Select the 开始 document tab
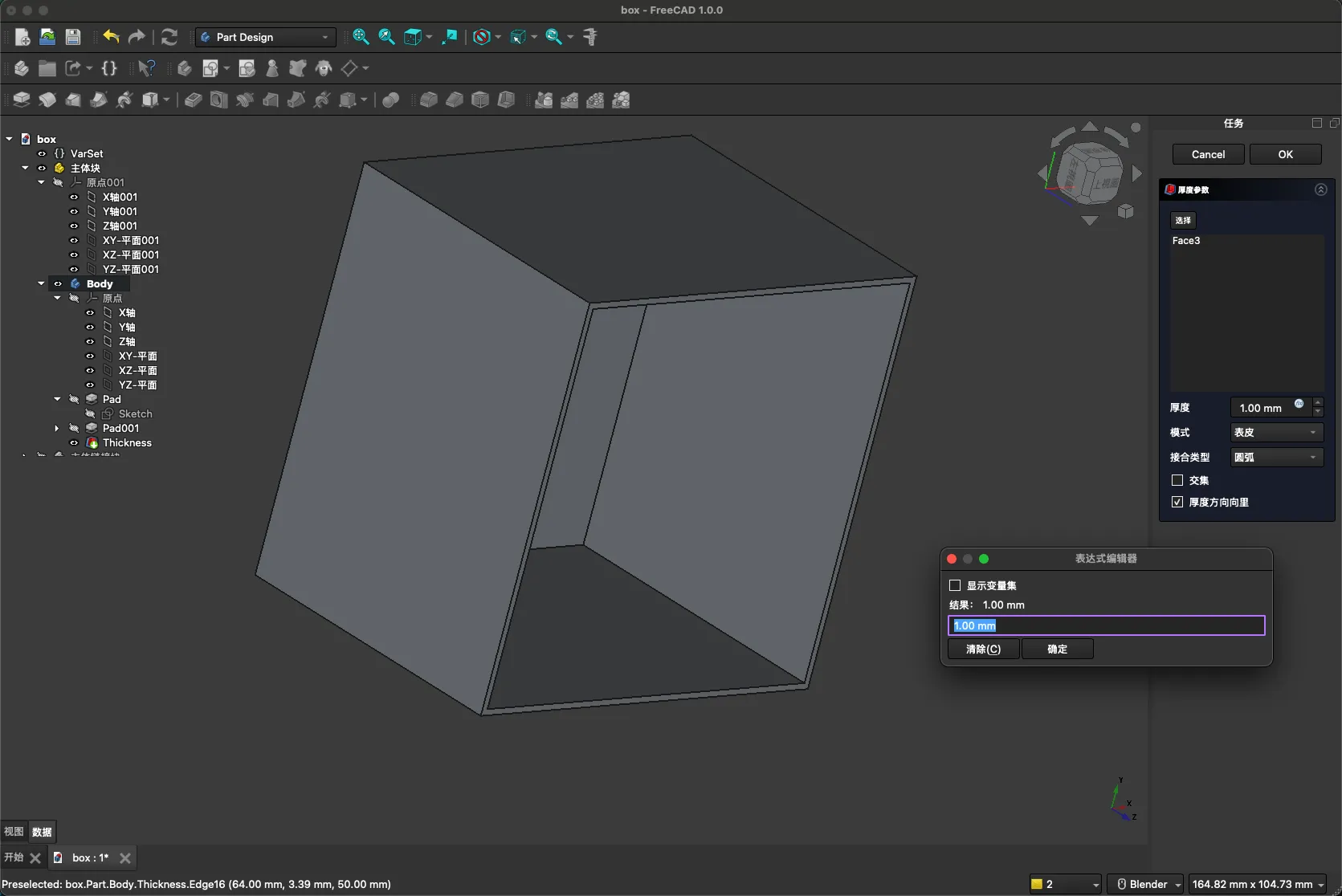 click(x=14, y=857)
